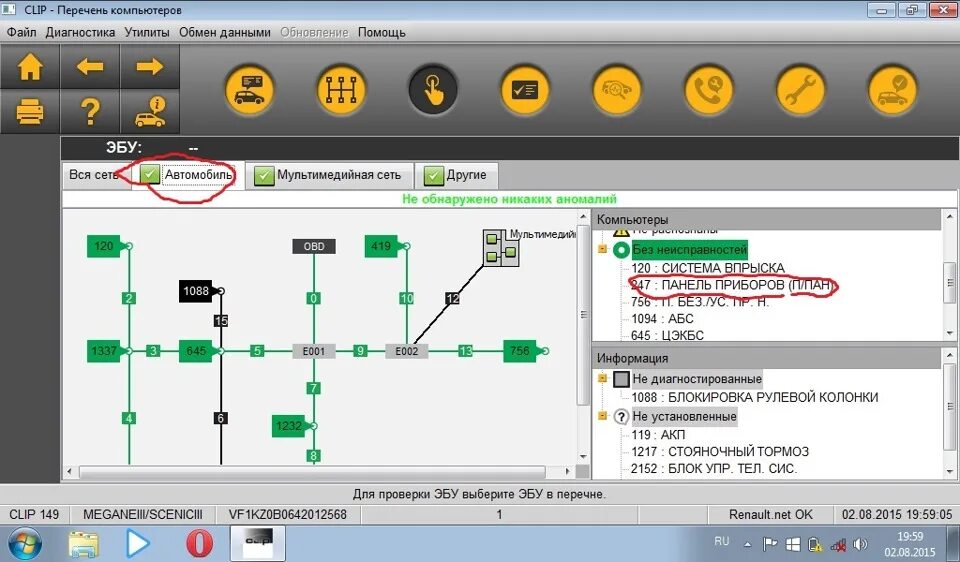The height and width of the screenshot is (562, 960).
Task: Open the checklist round icon
Action: (x=525, y=90)
